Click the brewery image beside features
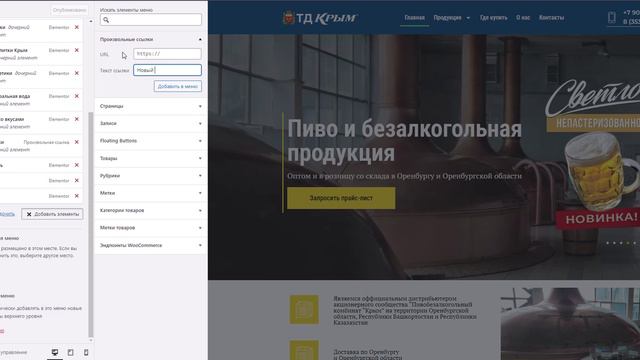Screen dimensions: 640x360 [x=570, y=324]
